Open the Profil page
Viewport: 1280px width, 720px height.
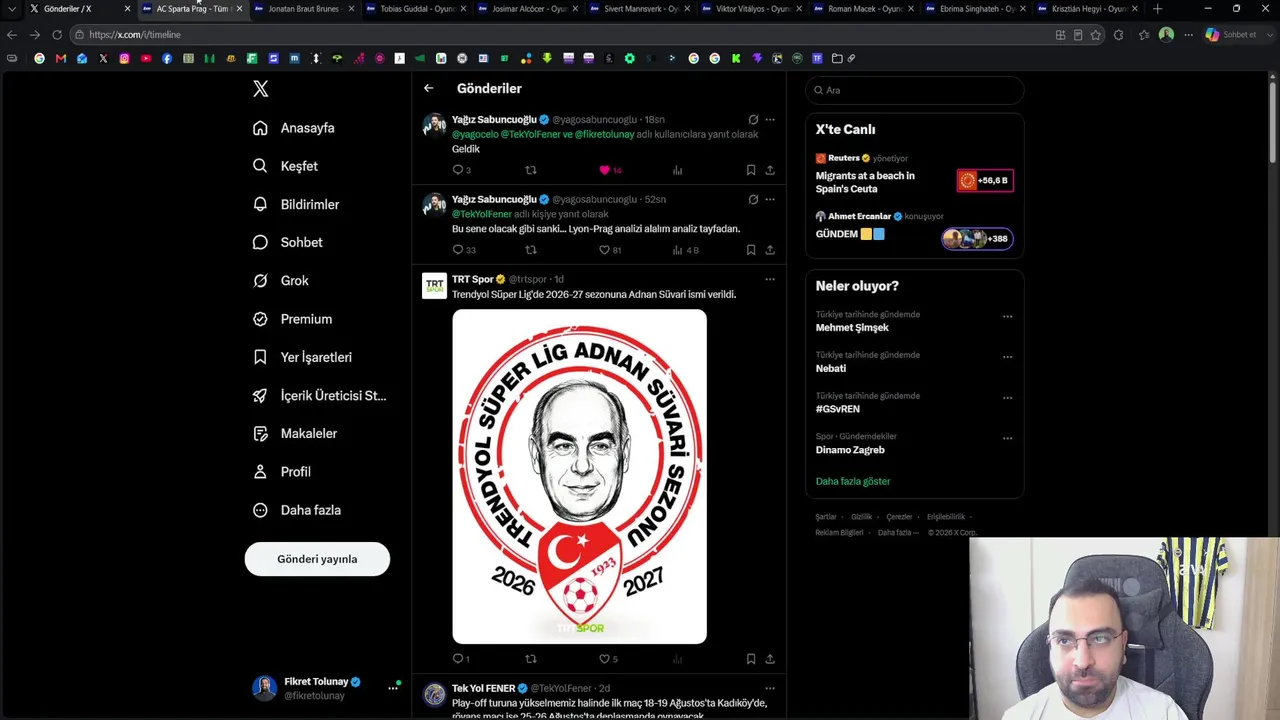point(281,472)
